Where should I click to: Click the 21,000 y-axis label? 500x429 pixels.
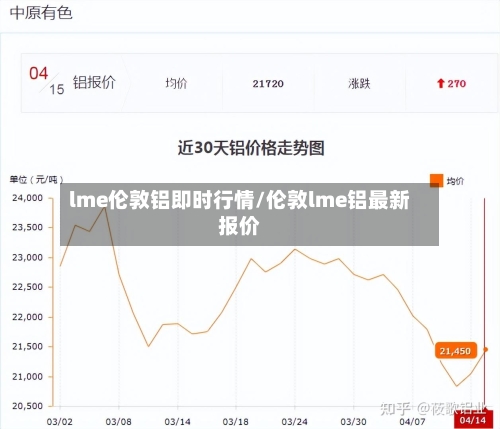(x=28, y=377)
